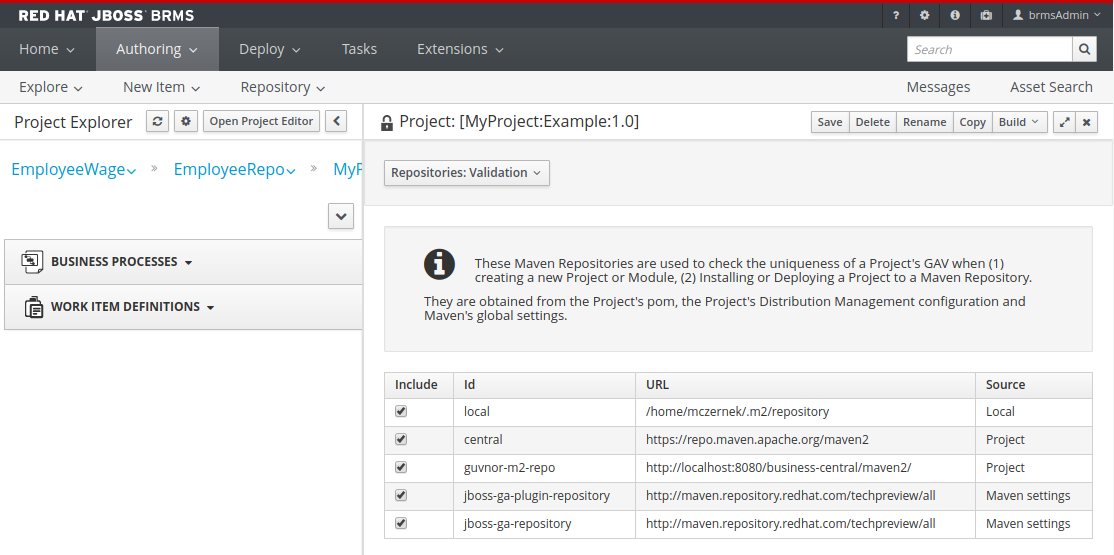The image size is (1114, 555).
Task: Click the Business Processes icon
Action: tap(33, 262)
